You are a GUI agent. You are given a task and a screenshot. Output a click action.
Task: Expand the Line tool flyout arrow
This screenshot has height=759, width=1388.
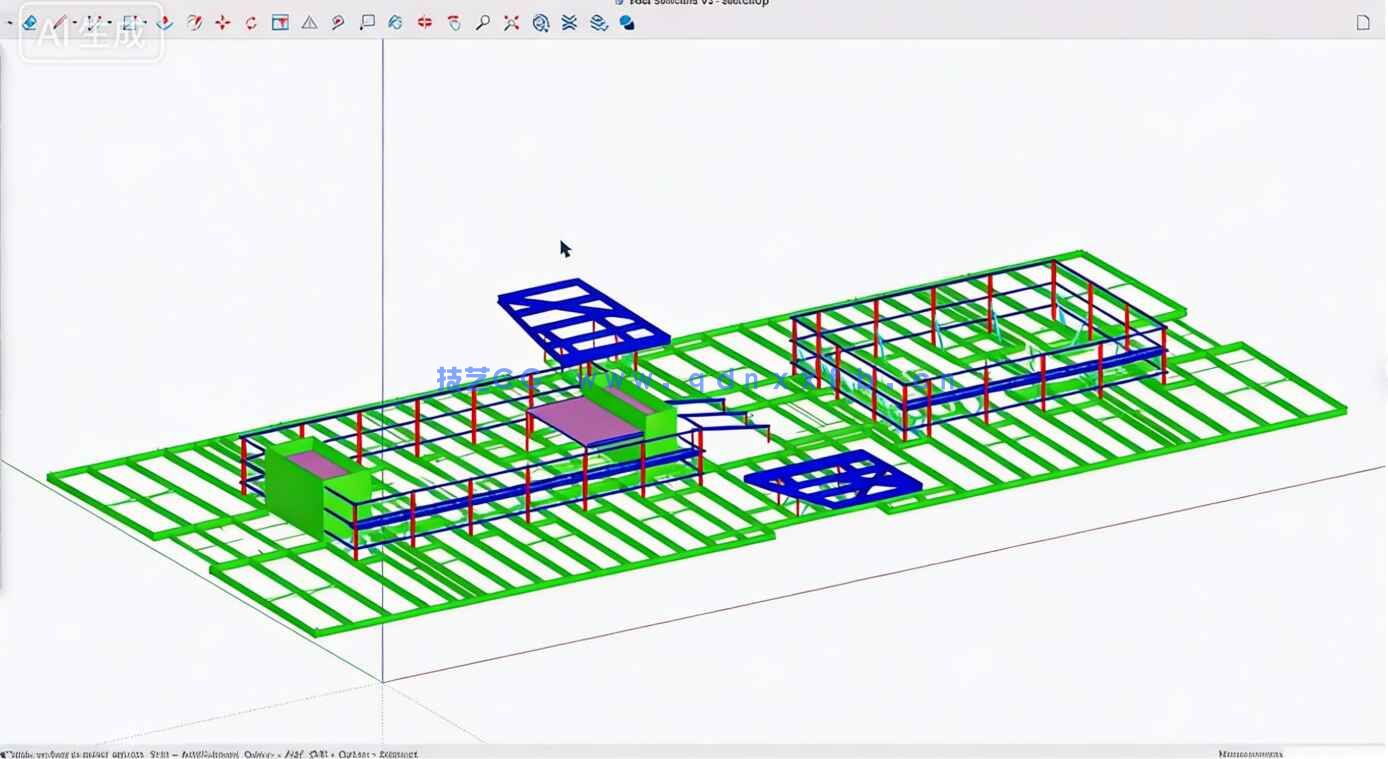(74, 22)
